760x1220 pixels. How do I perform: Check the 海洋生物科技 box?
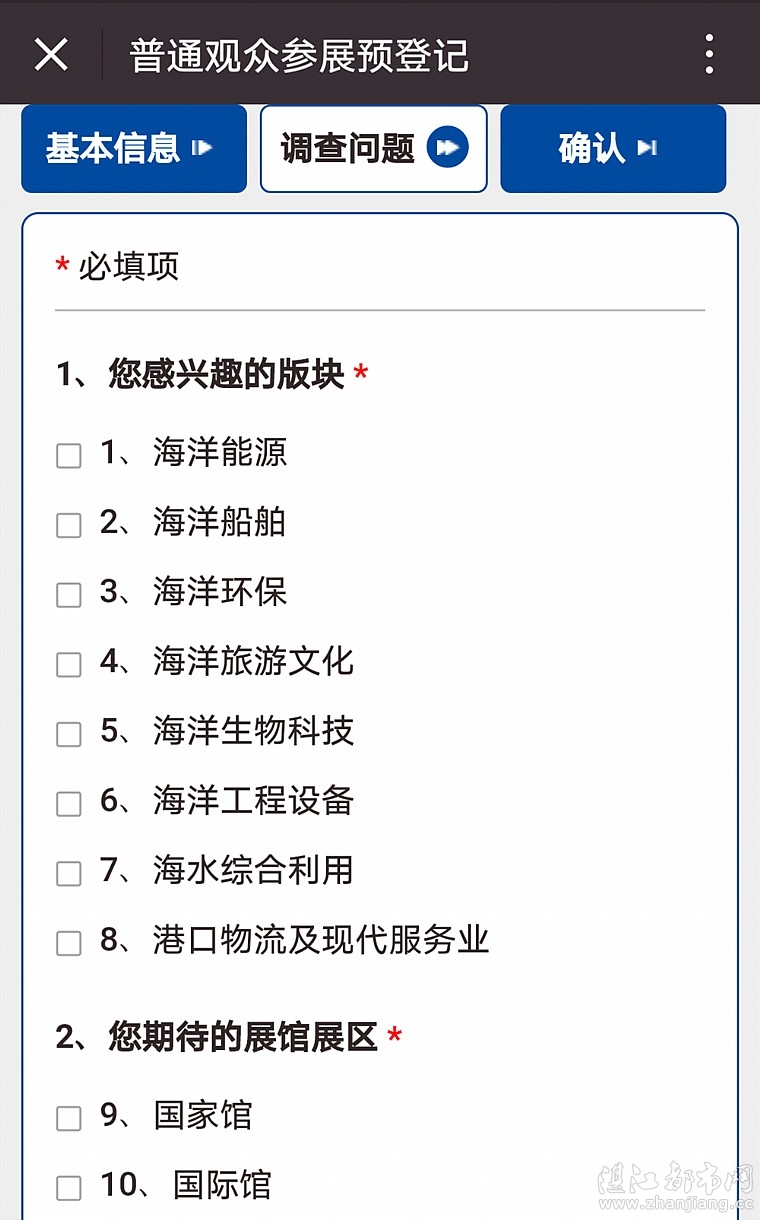tap(68, 734)
